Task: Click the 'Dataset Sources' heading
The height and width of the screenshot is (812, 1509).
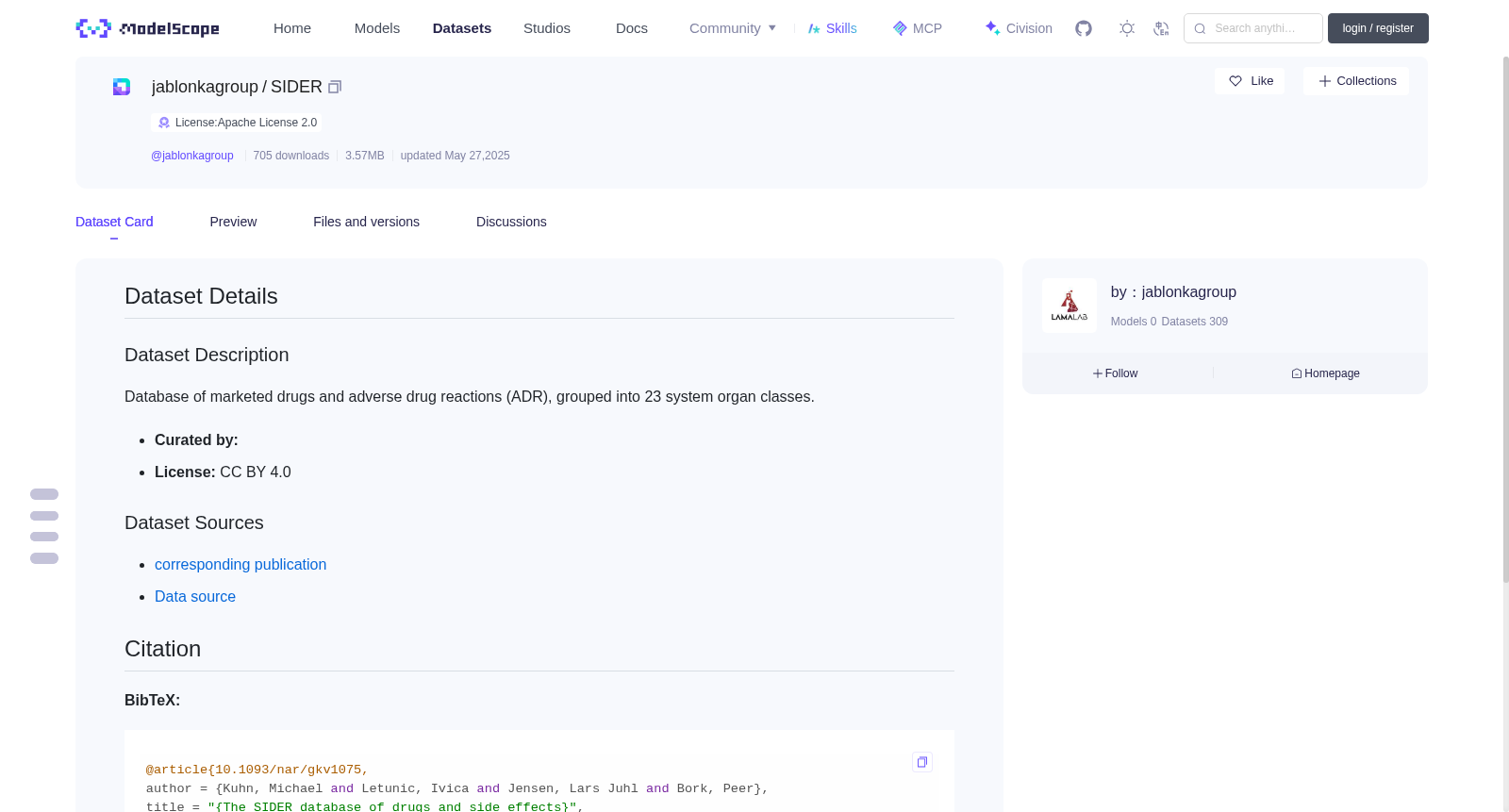Action: tap(194, 522)
